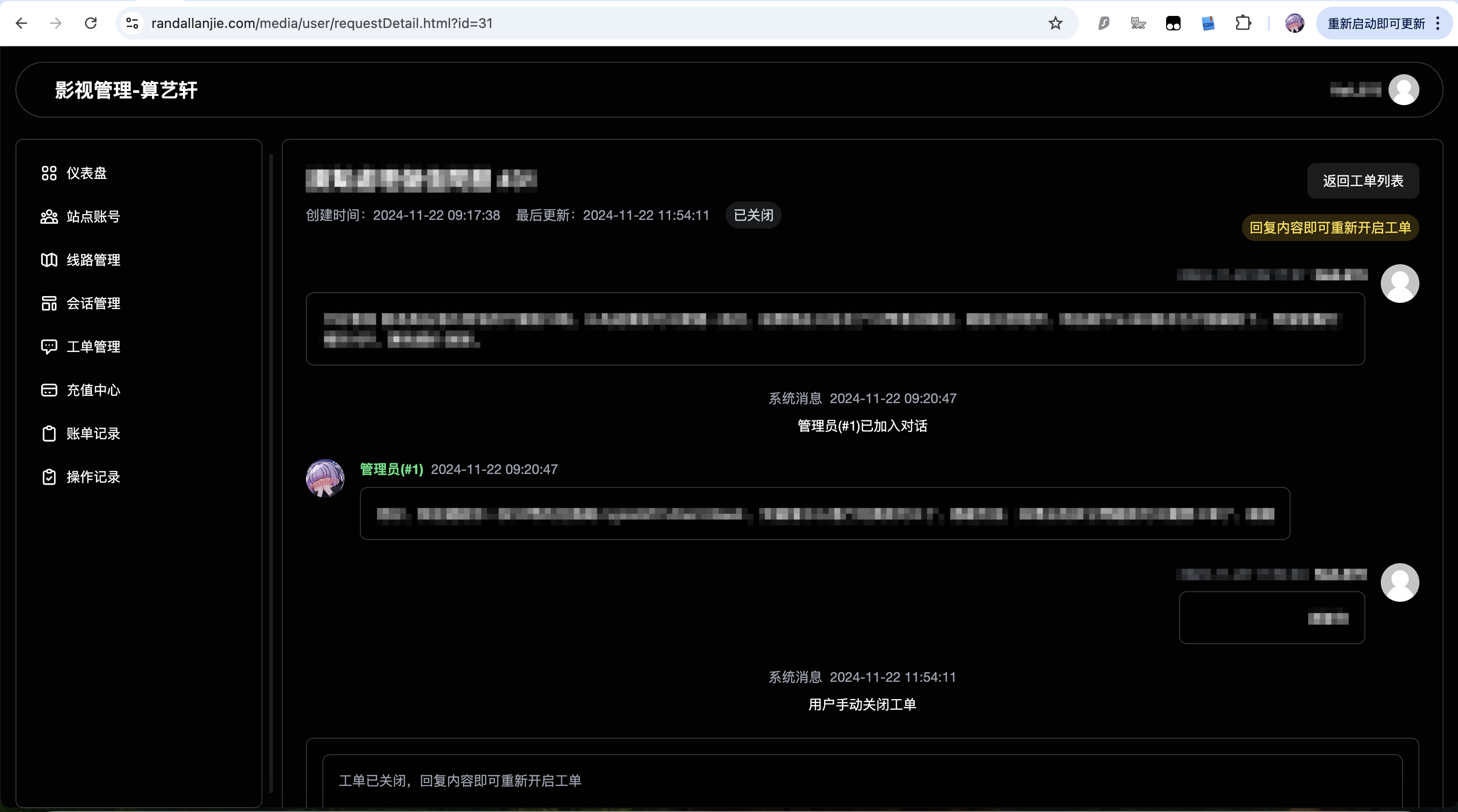Click the 返回工单列表 button
The height and width of the screenshot is (812, 1458).
[1362, 181]
